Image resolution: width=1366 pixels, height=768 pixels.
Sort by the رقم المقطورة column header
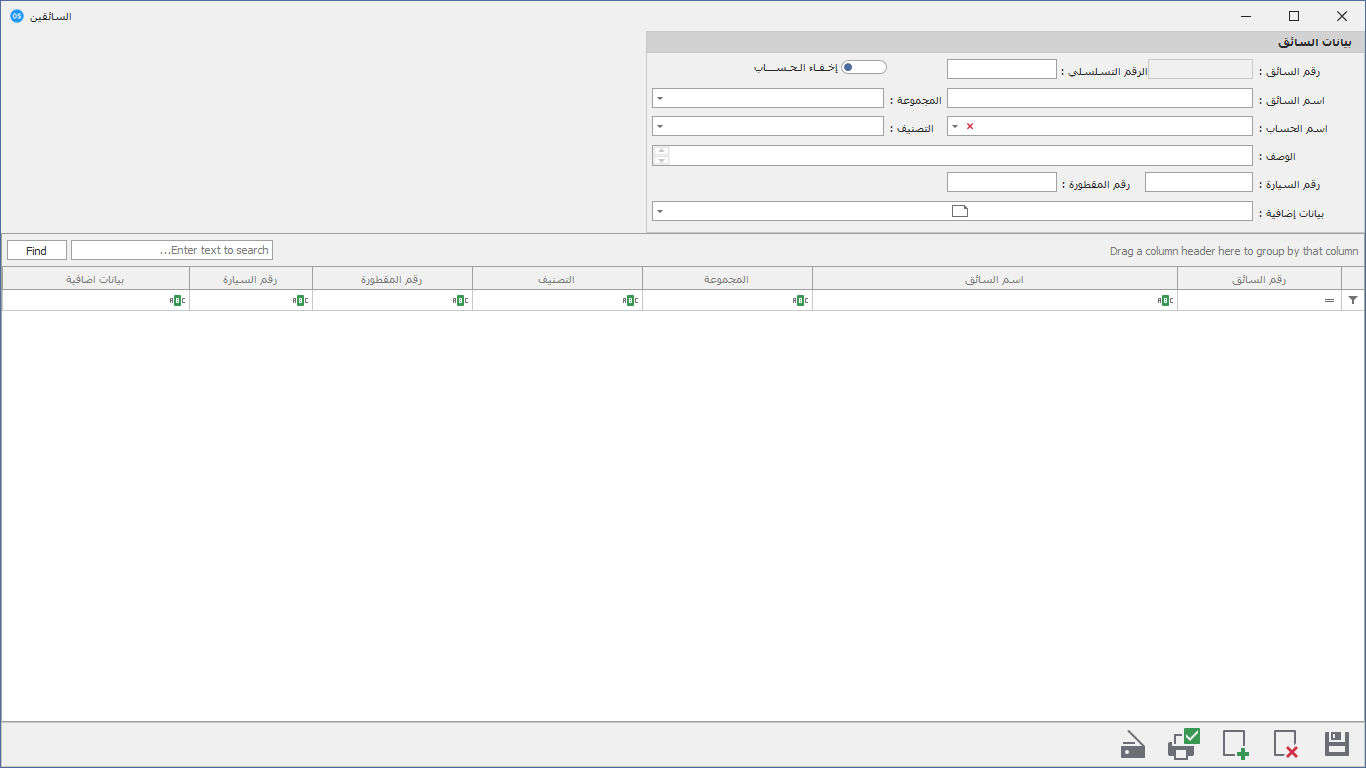click(x=392, y=279)
